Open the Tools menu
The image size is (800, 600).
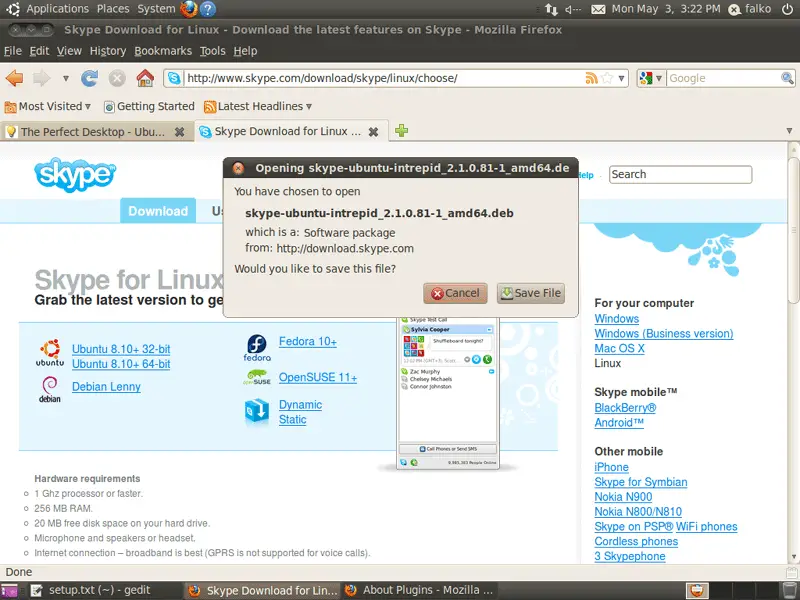tap(212, 51)
